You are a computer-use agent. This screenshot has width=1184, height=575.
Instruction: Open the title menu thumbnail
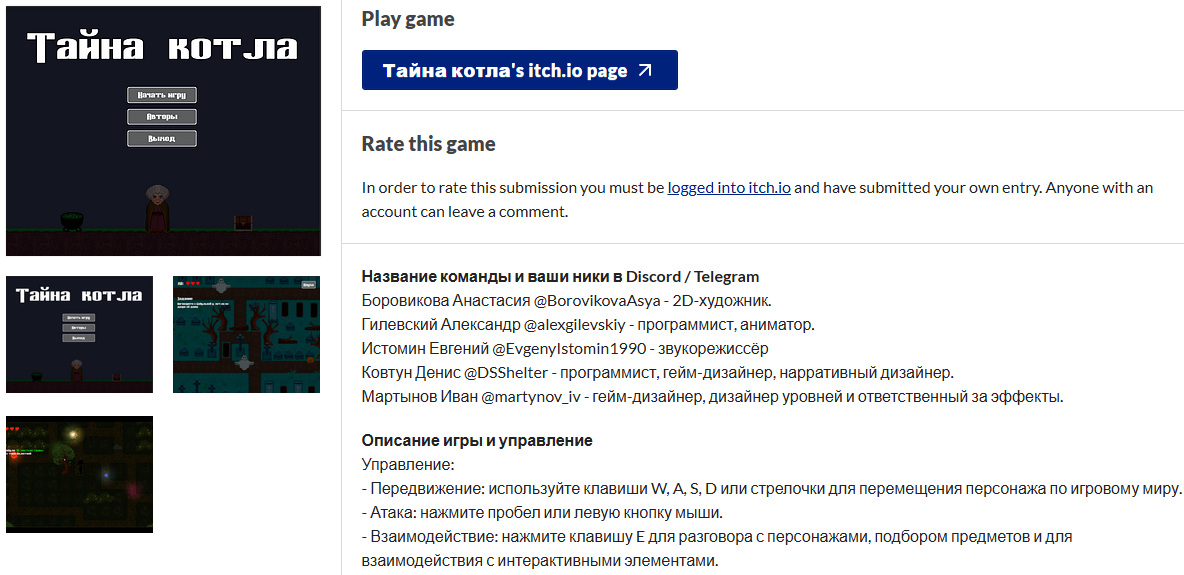(80, 334)
